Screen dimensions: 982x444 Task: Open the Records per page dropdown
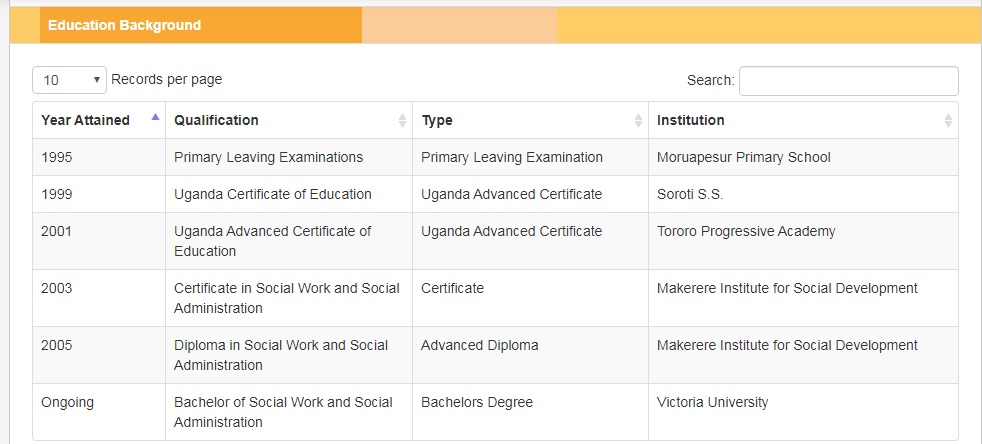(x=70, y=80)
